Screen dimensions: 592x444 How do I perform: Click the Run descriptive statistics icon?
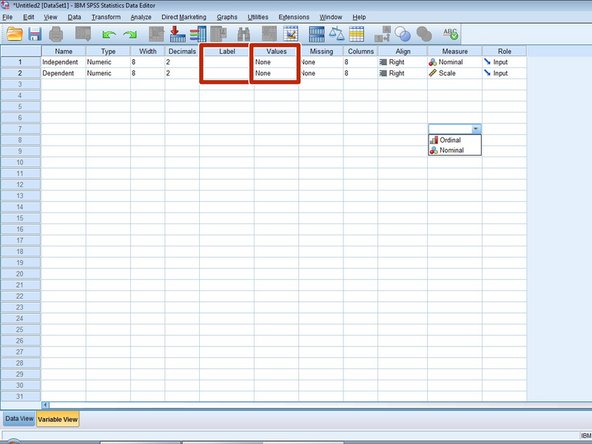pyautogui.click(x=219, y=34)
